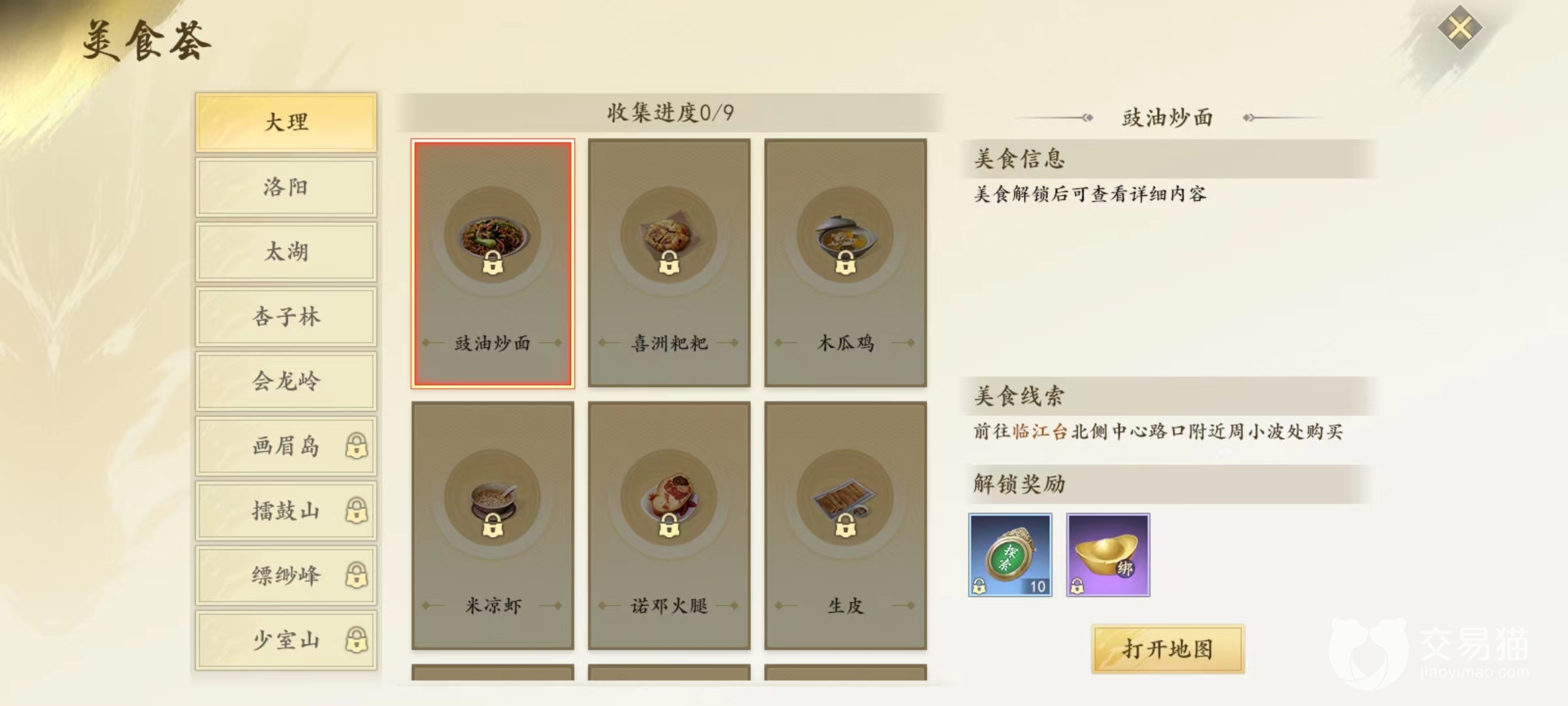Click the 打开地图 button
Screen dimensions: 1568x706
tap(1168, 649)
